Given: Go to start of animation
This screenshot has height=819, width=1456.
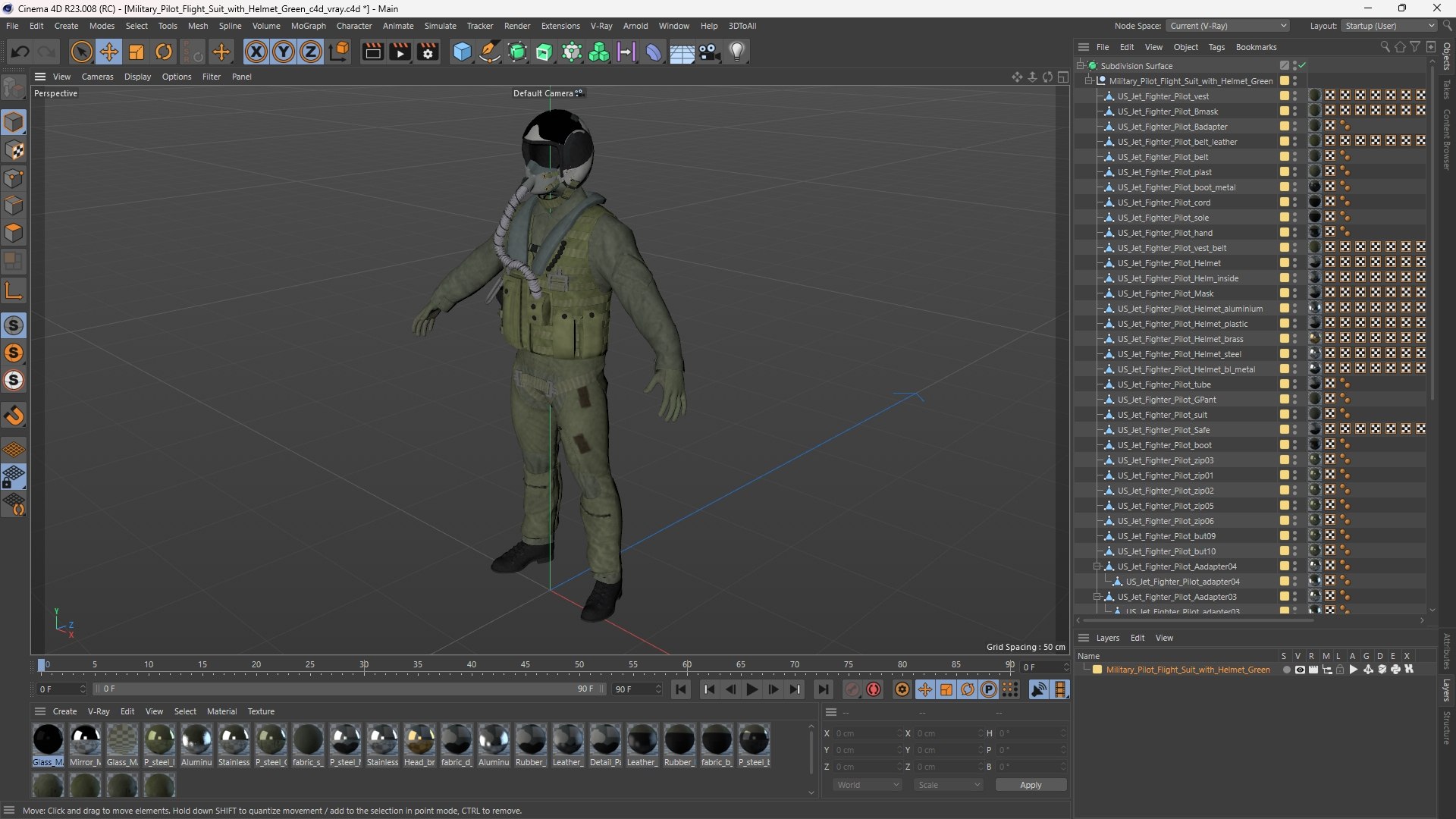Looking at the screenshot, I should (x=681, y=689).
